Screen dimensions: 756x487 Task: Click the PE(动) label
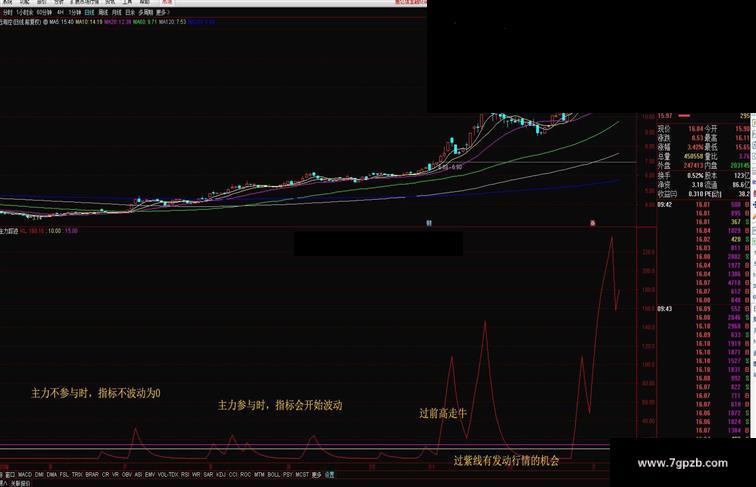713,194
